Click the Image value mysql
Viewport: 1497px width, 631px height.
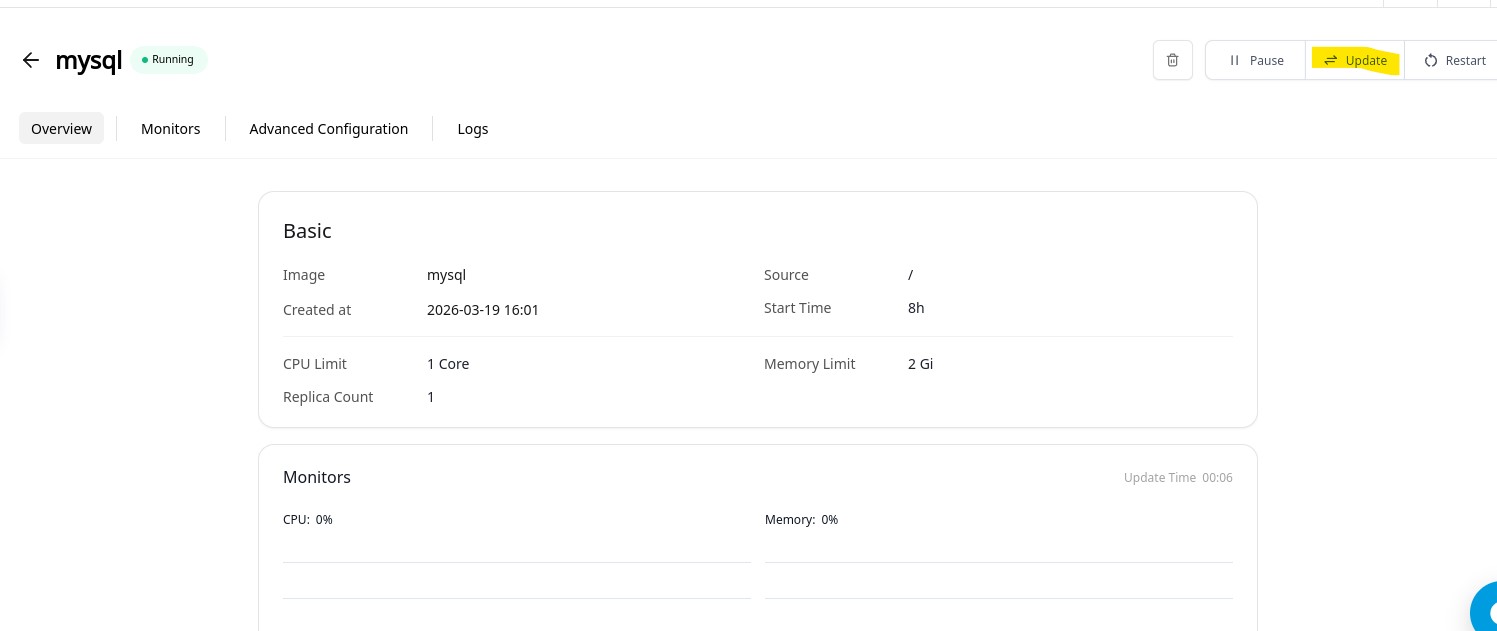tap(446, 275)
